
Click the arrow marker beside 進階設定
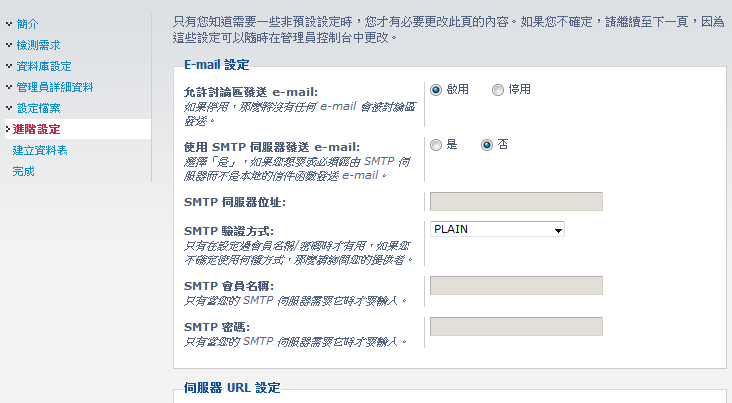click(x=7, y=129)
